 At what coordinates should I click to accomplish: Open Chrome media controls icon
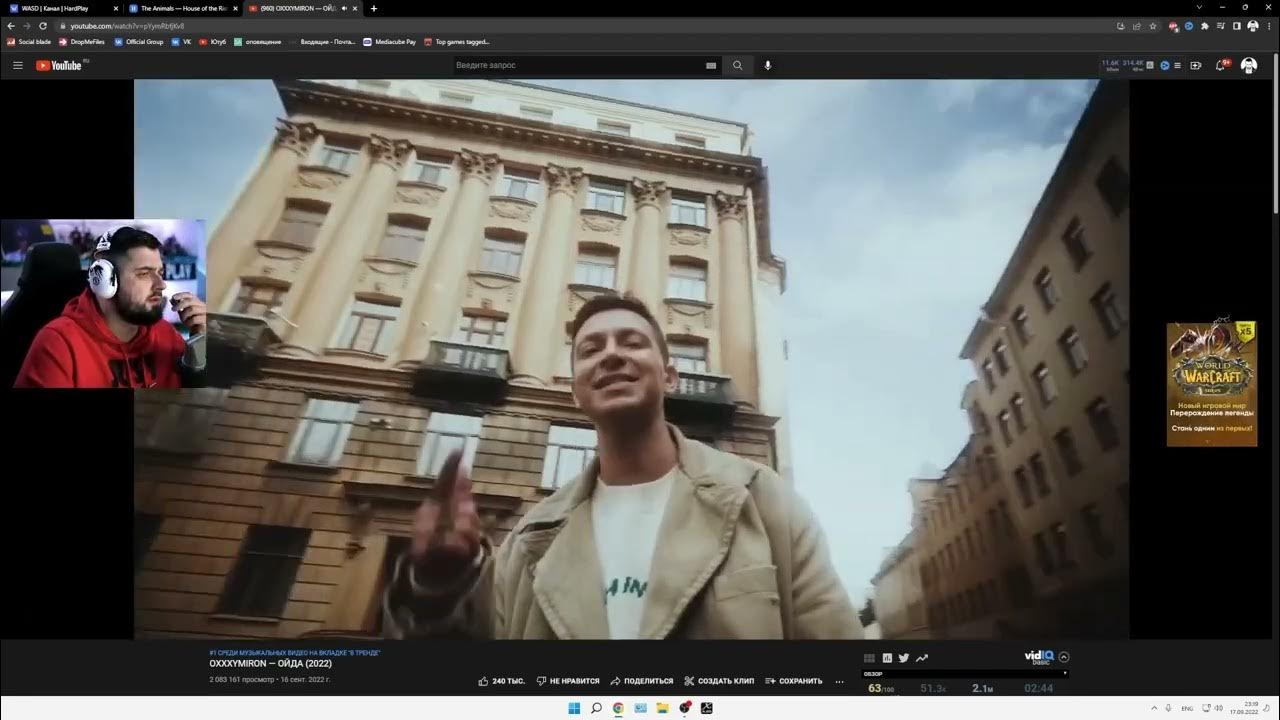point(1221,26)
